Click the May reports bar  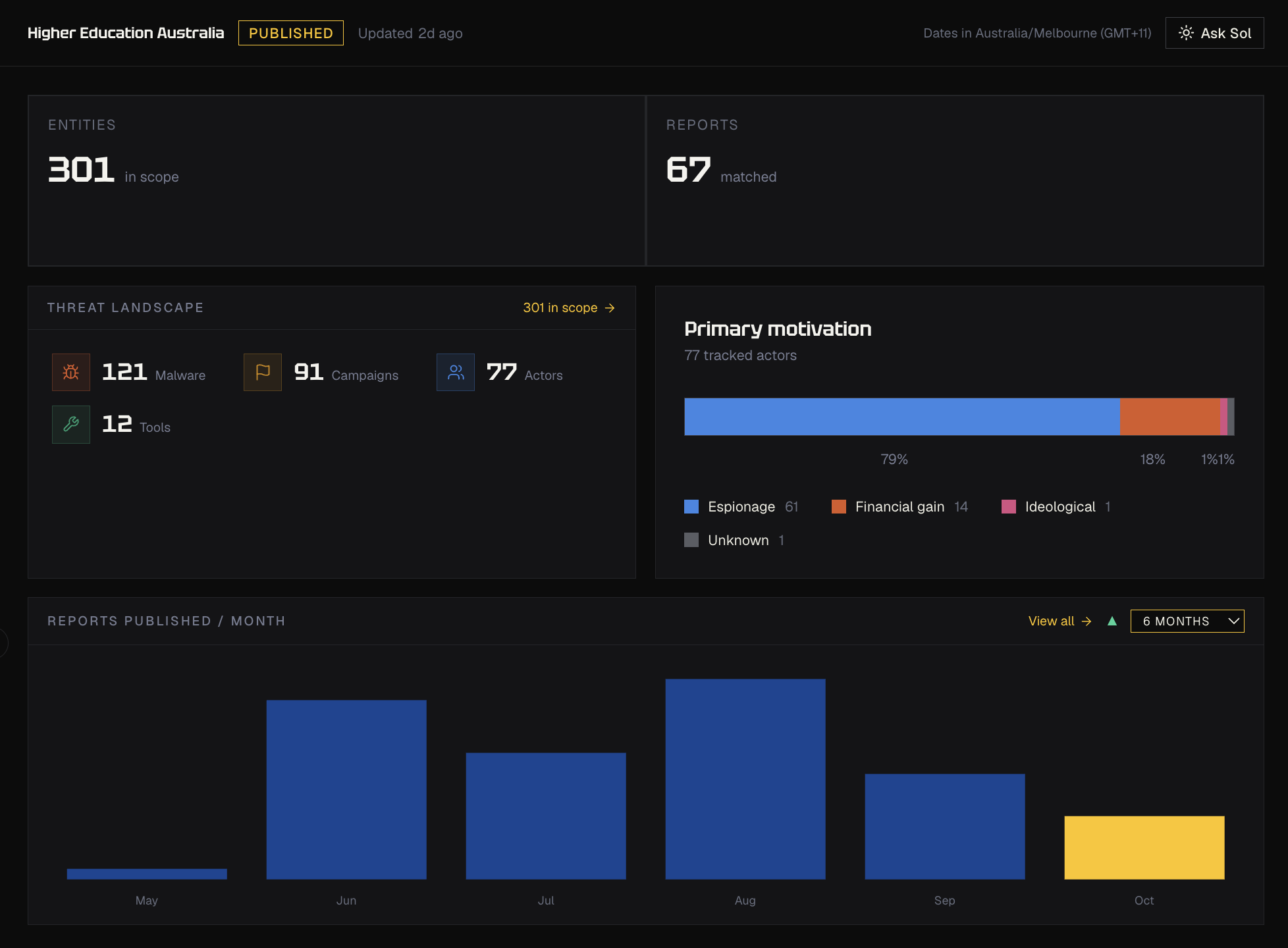[x=147, y=874]
